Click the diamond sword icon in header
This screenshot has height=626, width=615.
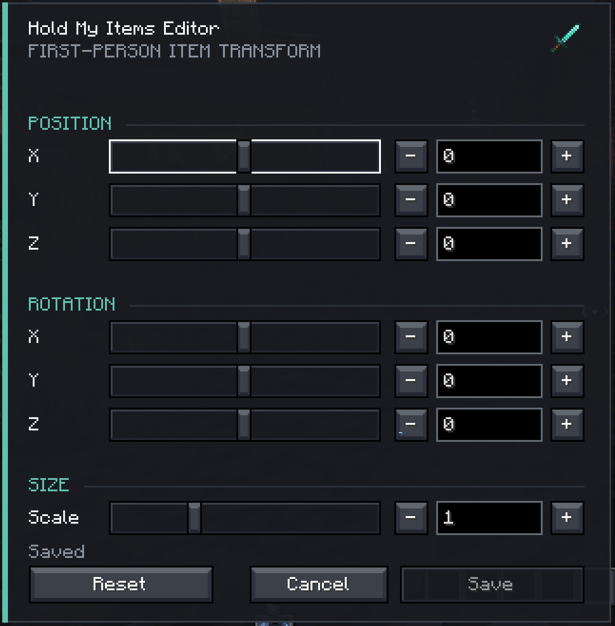pyautogui.click(x=565, y=38)
